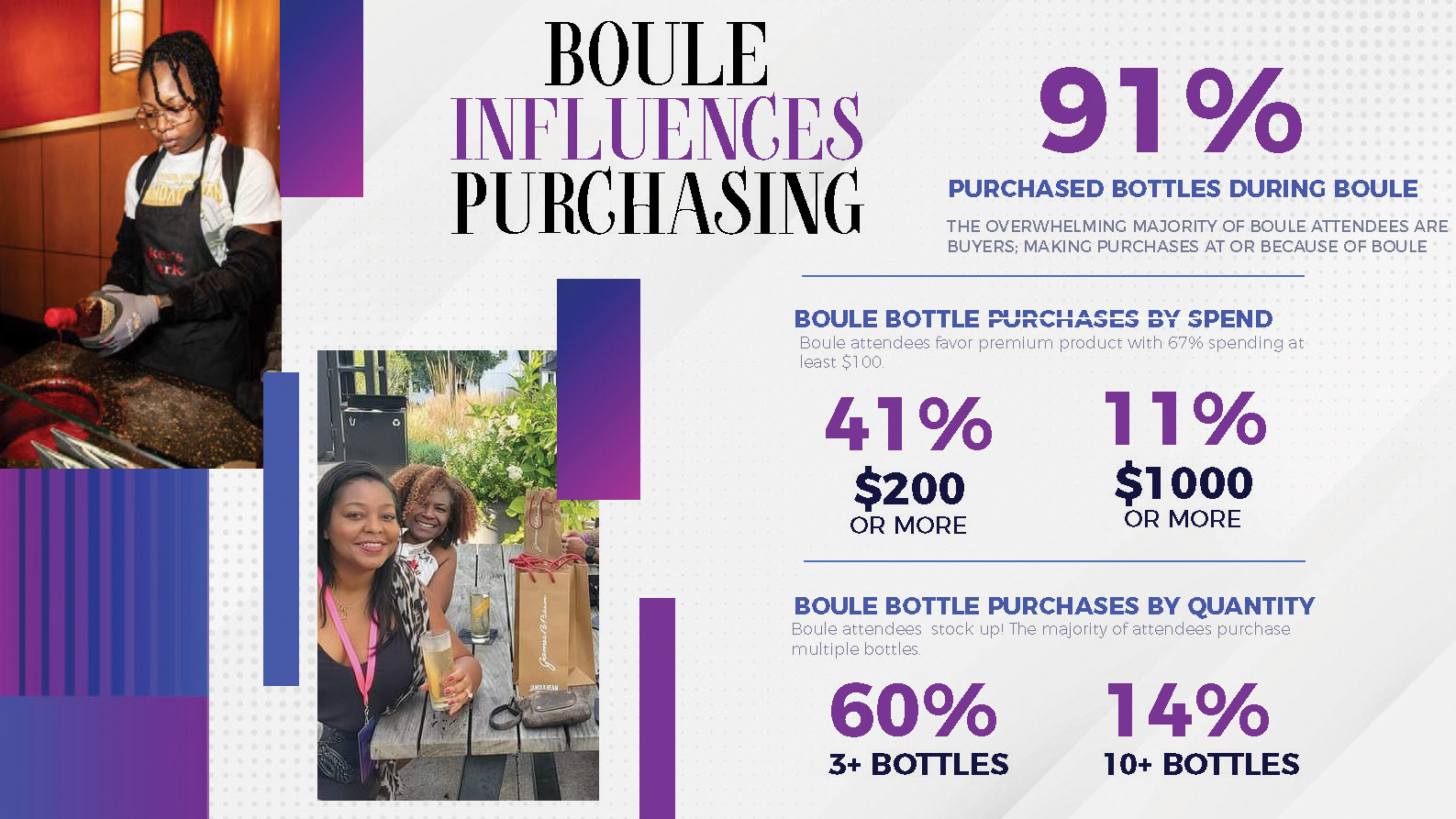Select 'Boule Bottle Purchases by Spend' heading
This screenshot has width=1456, height=819.
(x=1033, y=319)
